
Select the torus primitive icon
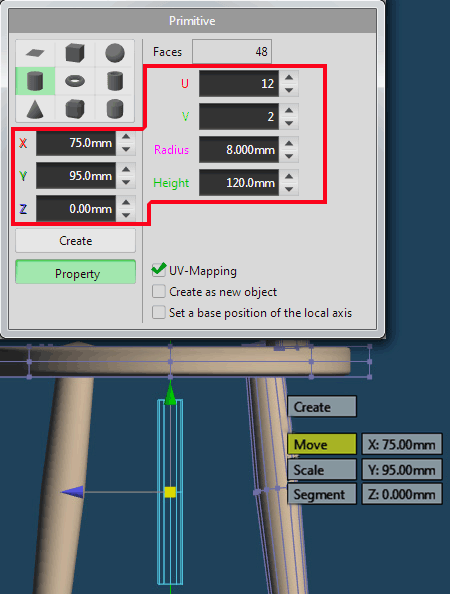click(x=75, y=81)
